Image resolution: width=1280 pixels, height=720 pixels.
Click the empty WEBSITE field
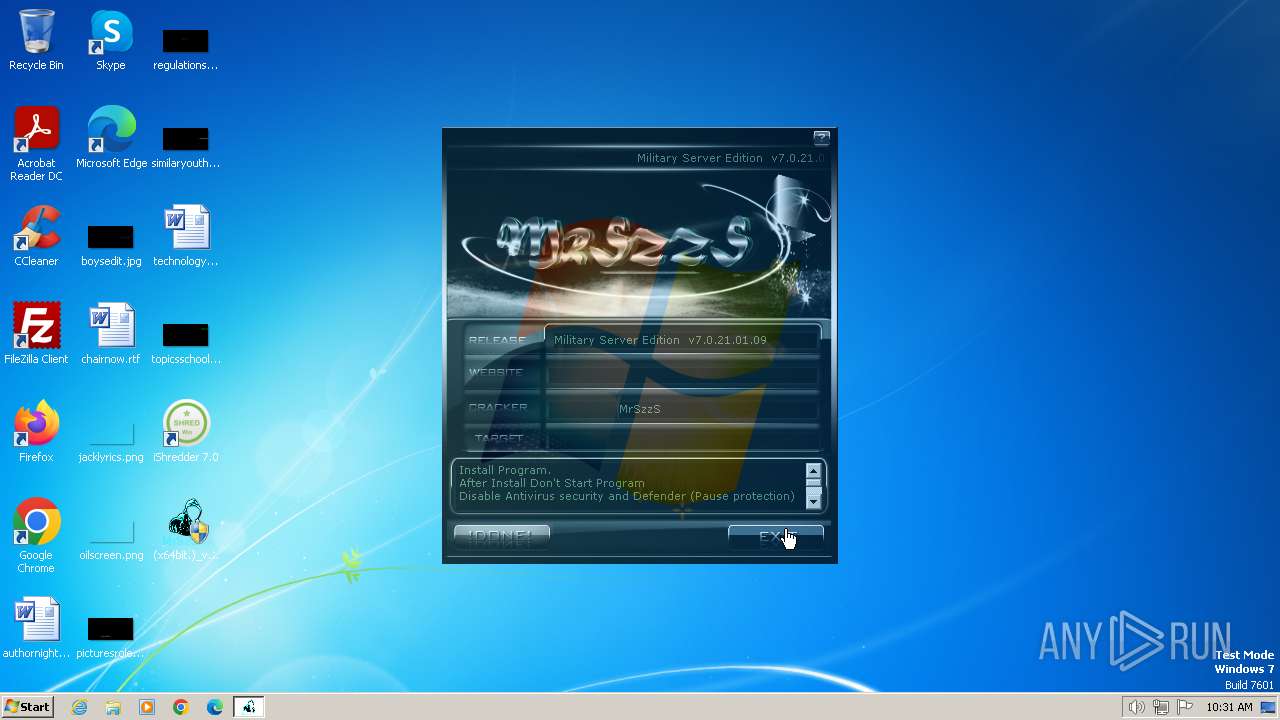683,373
